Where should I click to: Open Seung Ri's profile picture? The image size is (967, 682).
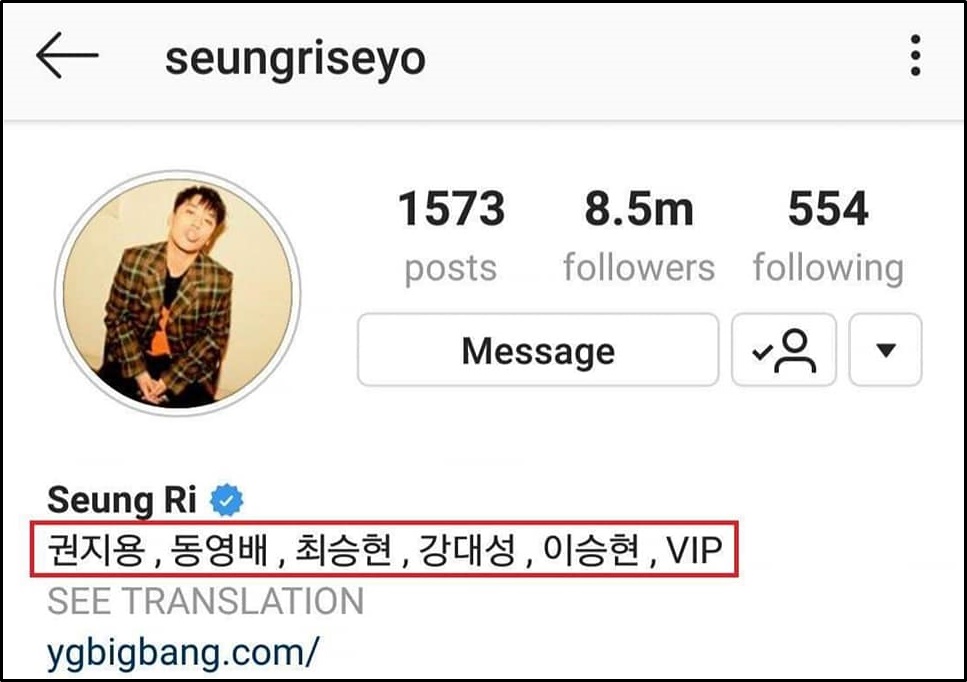(x=178, y=293)
